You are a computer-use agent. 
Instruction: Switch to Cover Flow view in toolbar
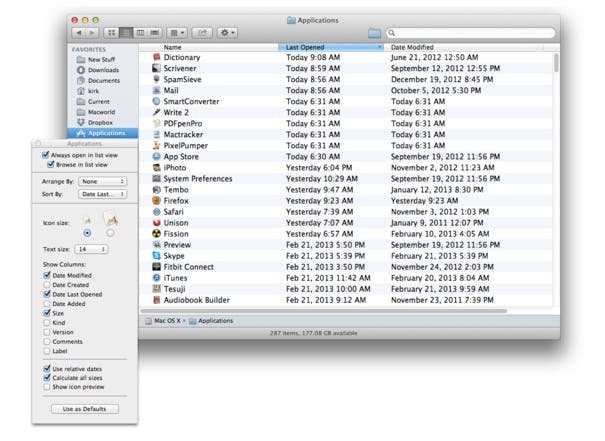155,33
